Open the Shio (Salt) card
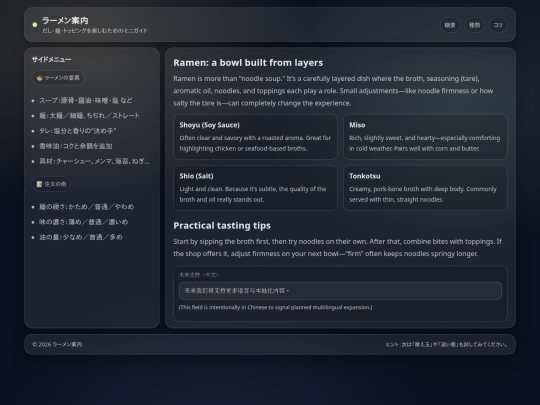 (x=256, y=188)
